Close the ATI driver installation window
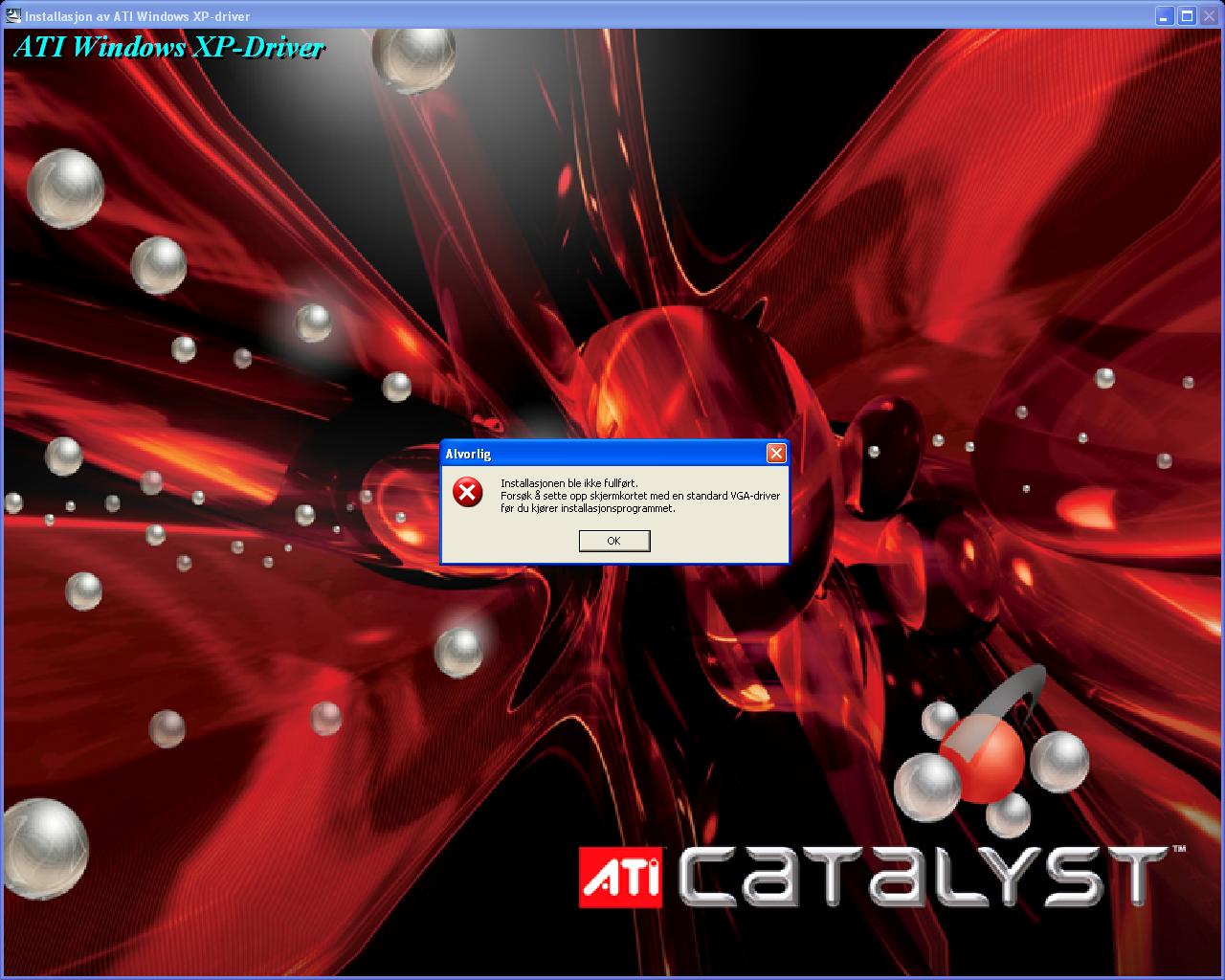 click(x=1210, y=15)
